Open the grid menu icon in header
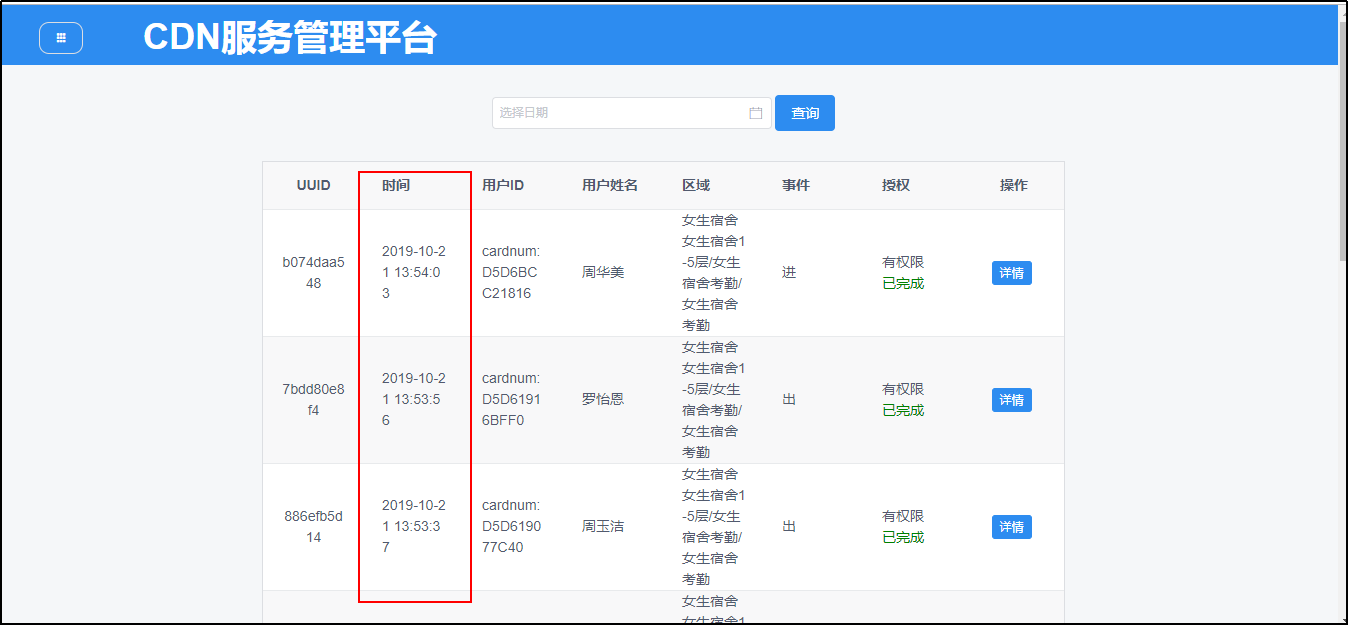Viewport: 1349px width, 626px height. [x=61, y=38]
